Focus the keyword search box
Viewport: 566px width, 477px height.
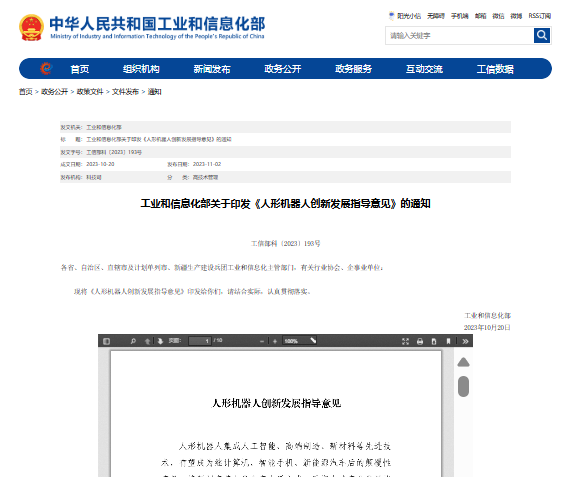coord(460,35)
